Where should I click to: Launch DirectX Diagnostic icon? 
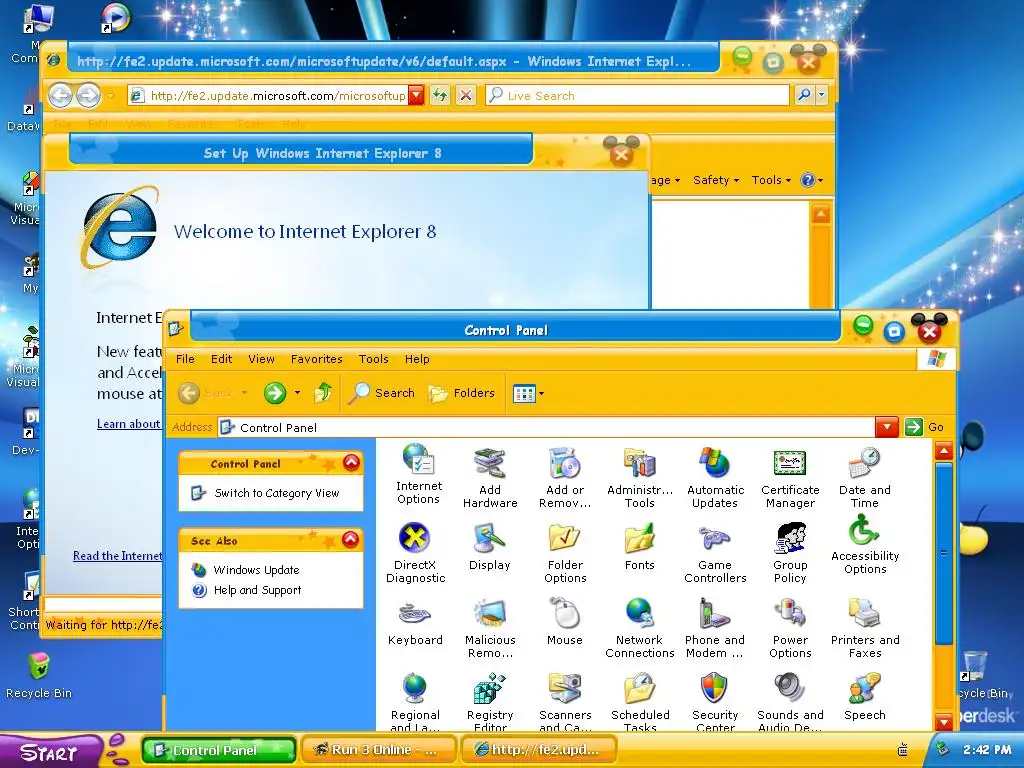click(x=415, y=552)
